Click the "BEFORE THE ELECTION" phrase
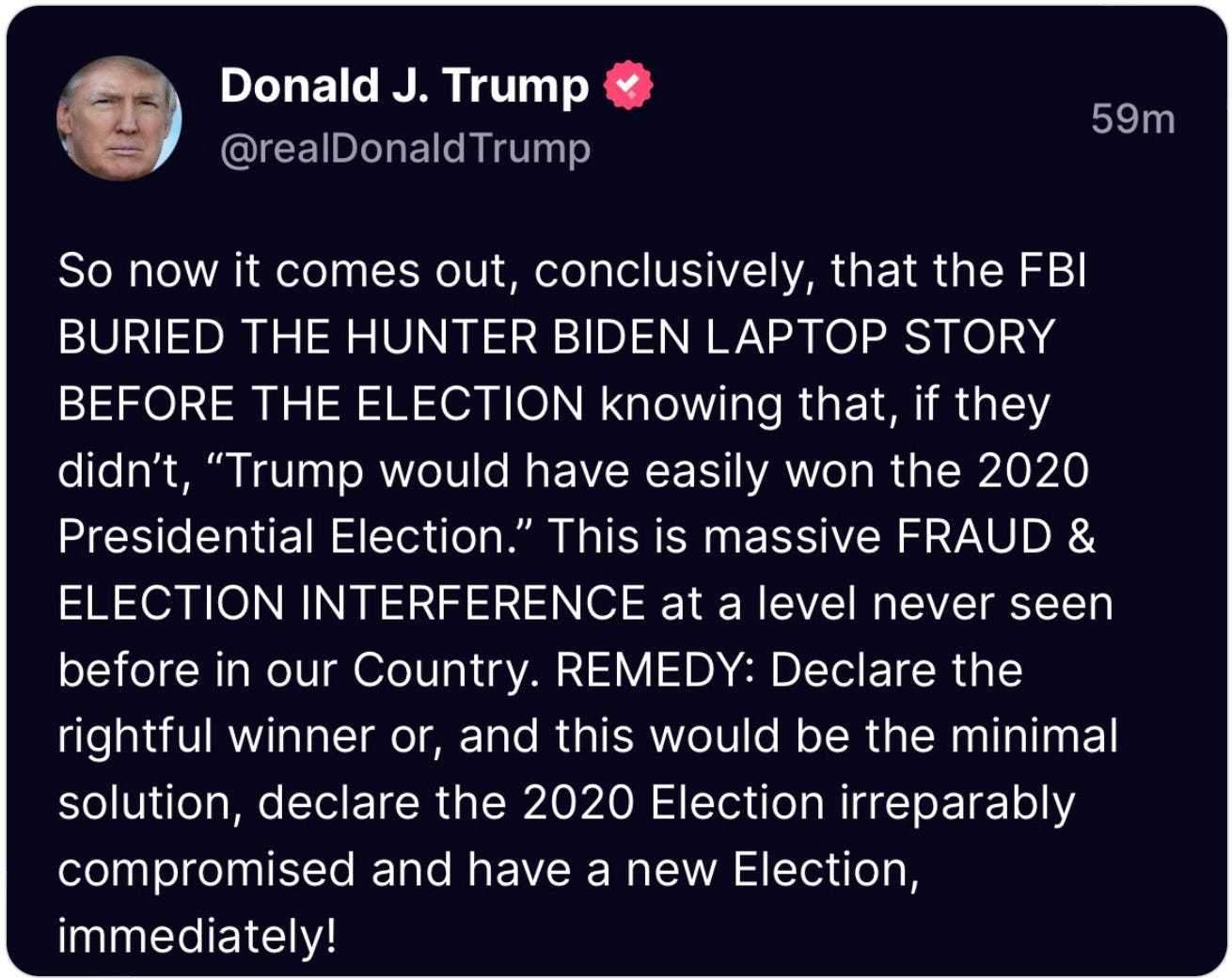 321,404
